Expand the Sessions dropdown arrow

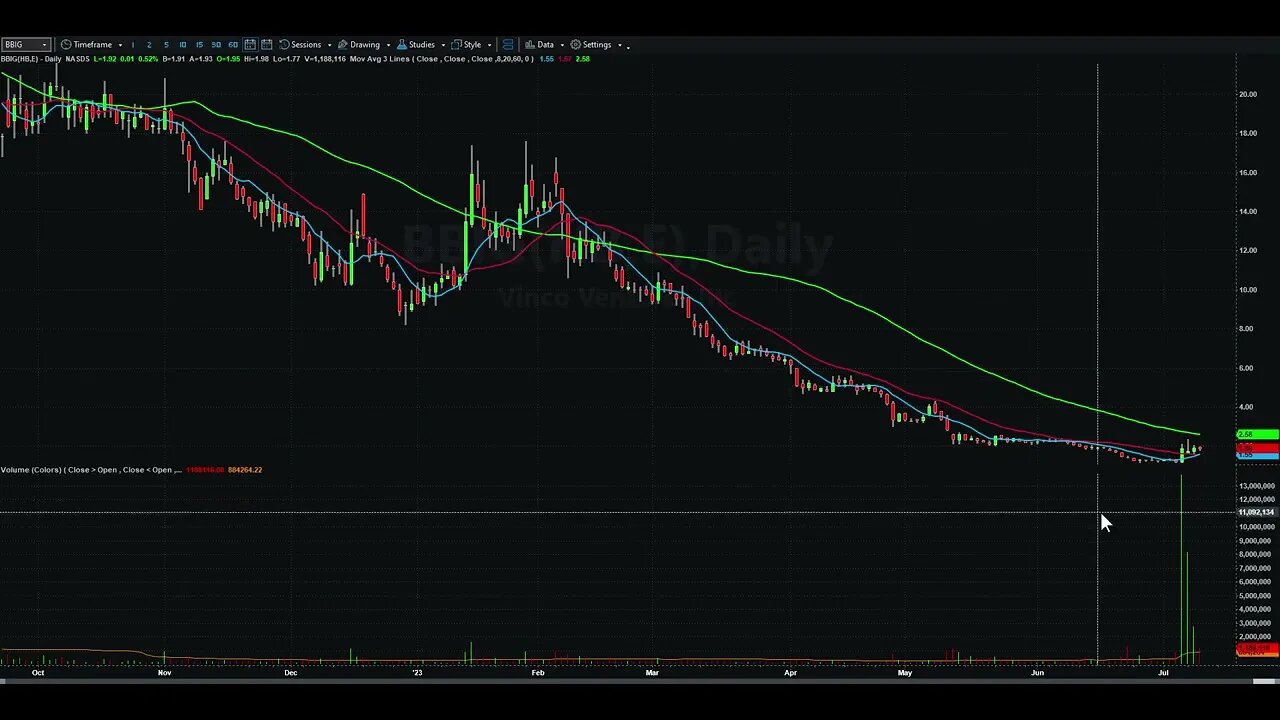point(328,45)
